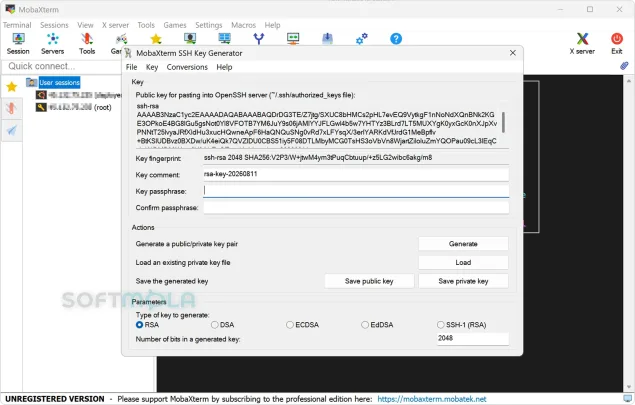Select the paper plane sidebar tab icon
Screen dimensions: 635x405
tap(12, 130)
